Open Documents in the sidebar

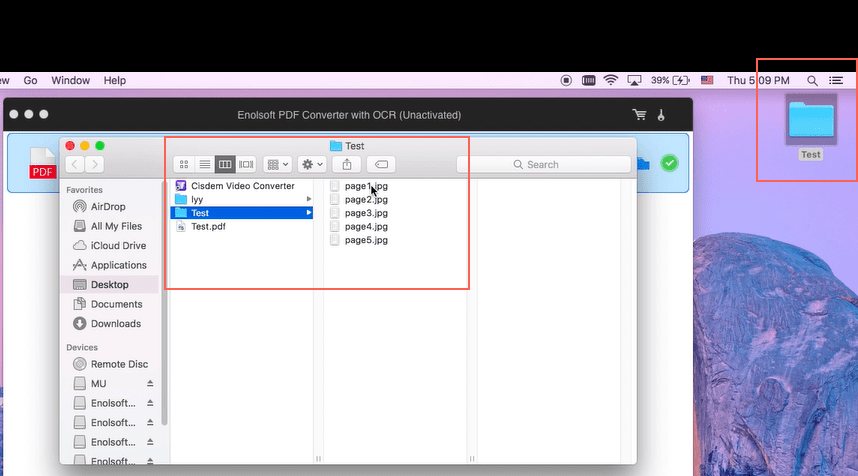[116, 304]
